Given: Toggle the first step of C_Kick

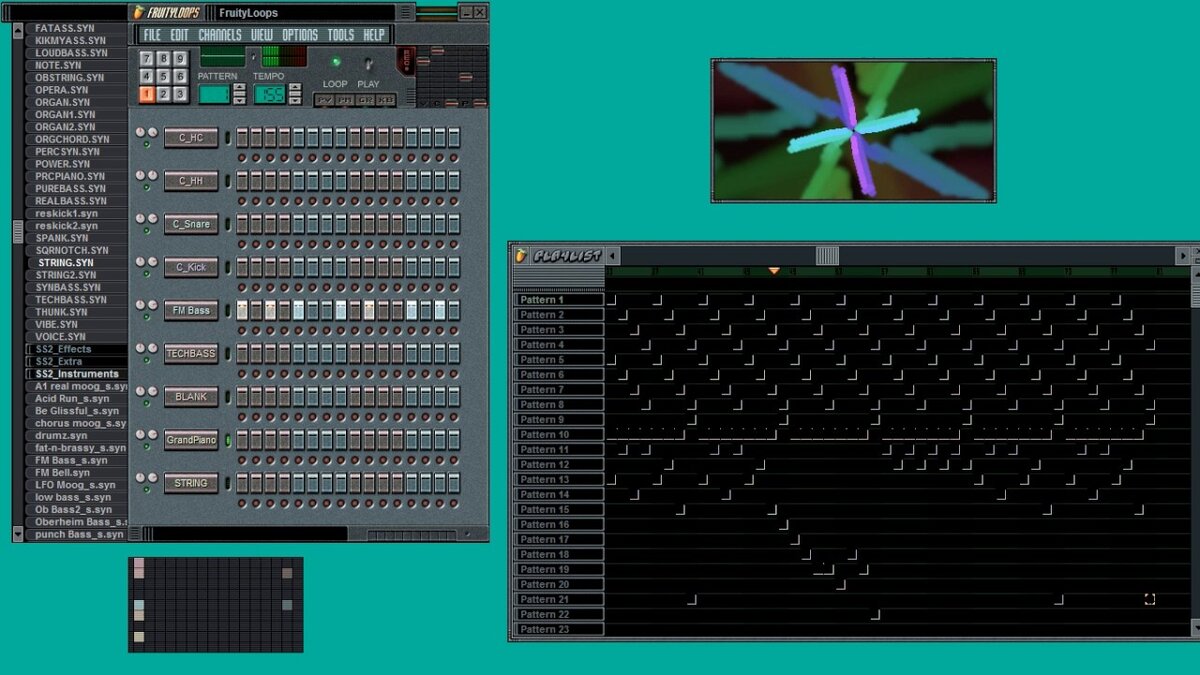Looking at the screenshot, I should (x=242, y=267).
